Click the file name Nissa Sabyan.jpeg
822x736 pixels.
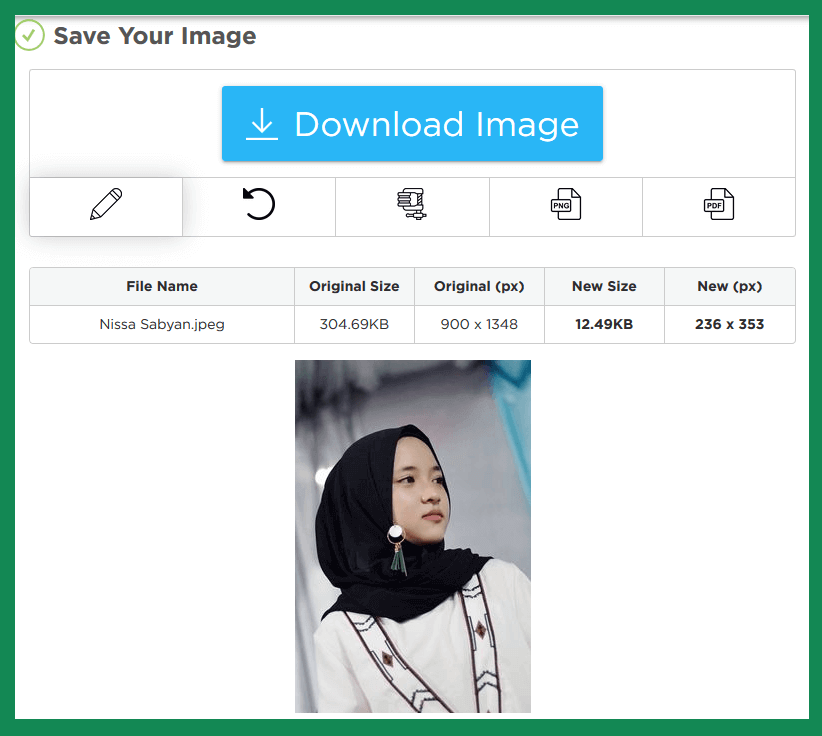click(161, 324)
